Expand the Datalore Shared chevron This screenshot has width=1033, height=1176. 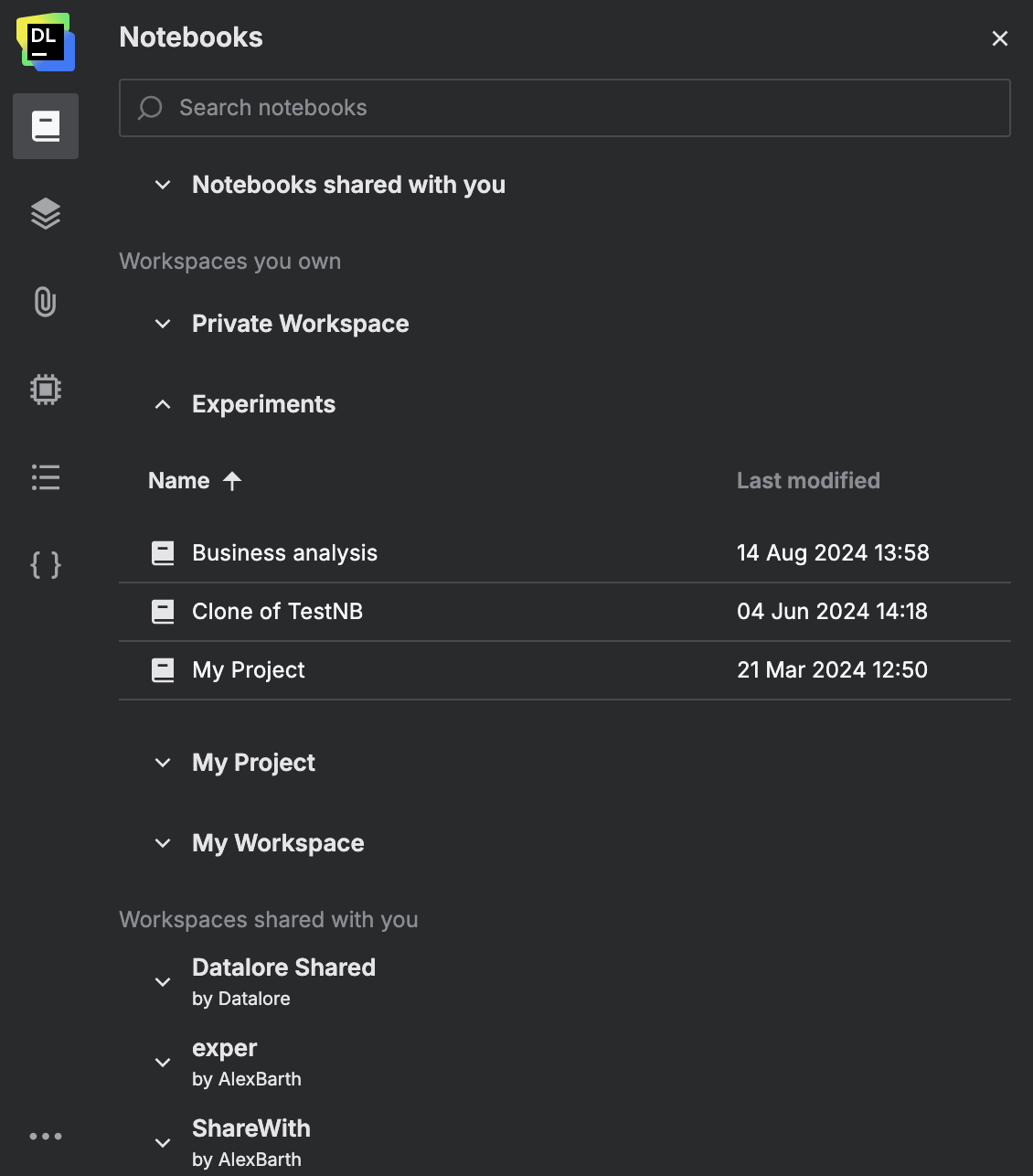[163, 982]
